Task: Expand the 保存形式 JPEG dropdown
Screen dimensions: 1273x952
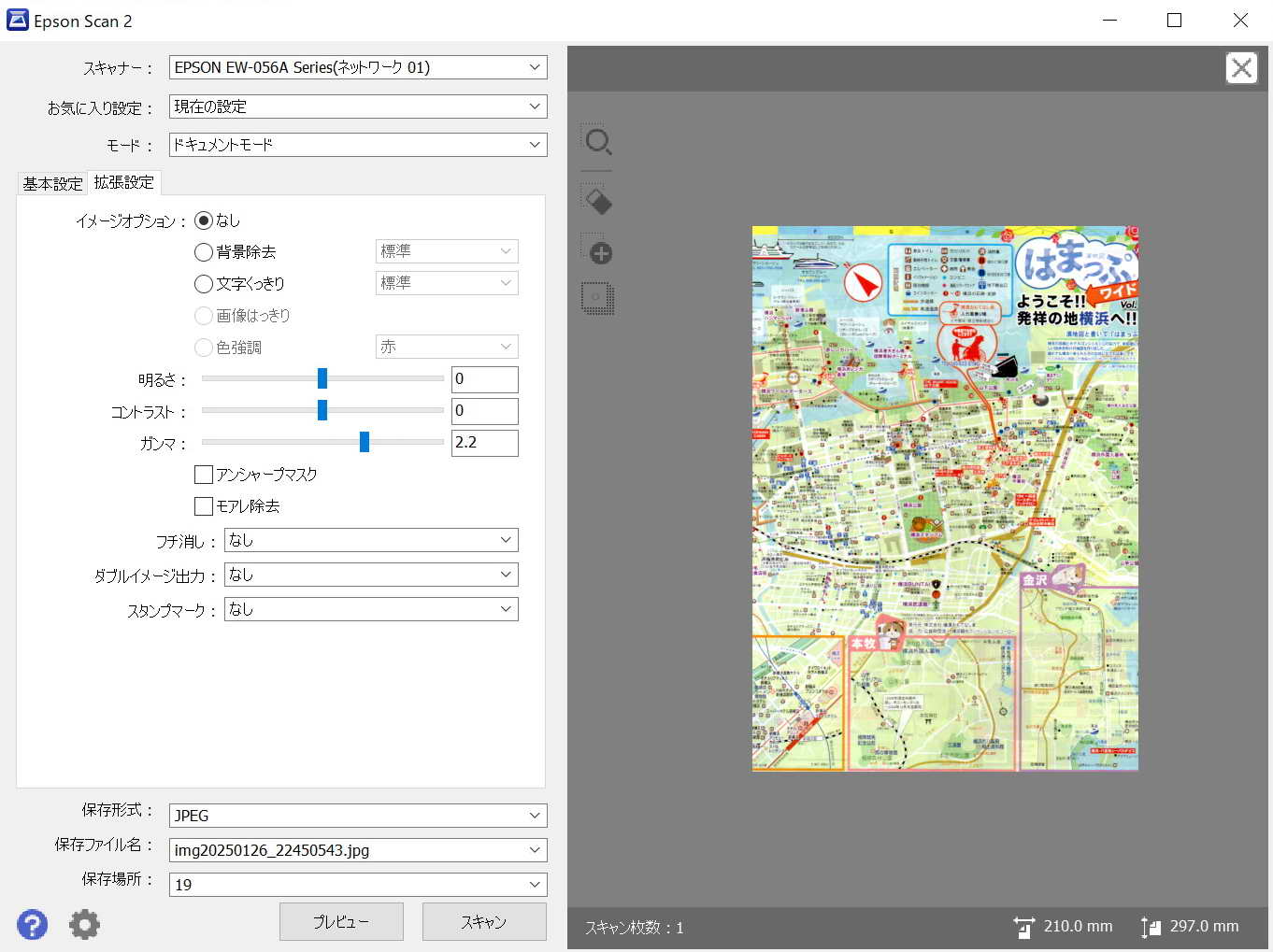Action: tap(358, 816)
